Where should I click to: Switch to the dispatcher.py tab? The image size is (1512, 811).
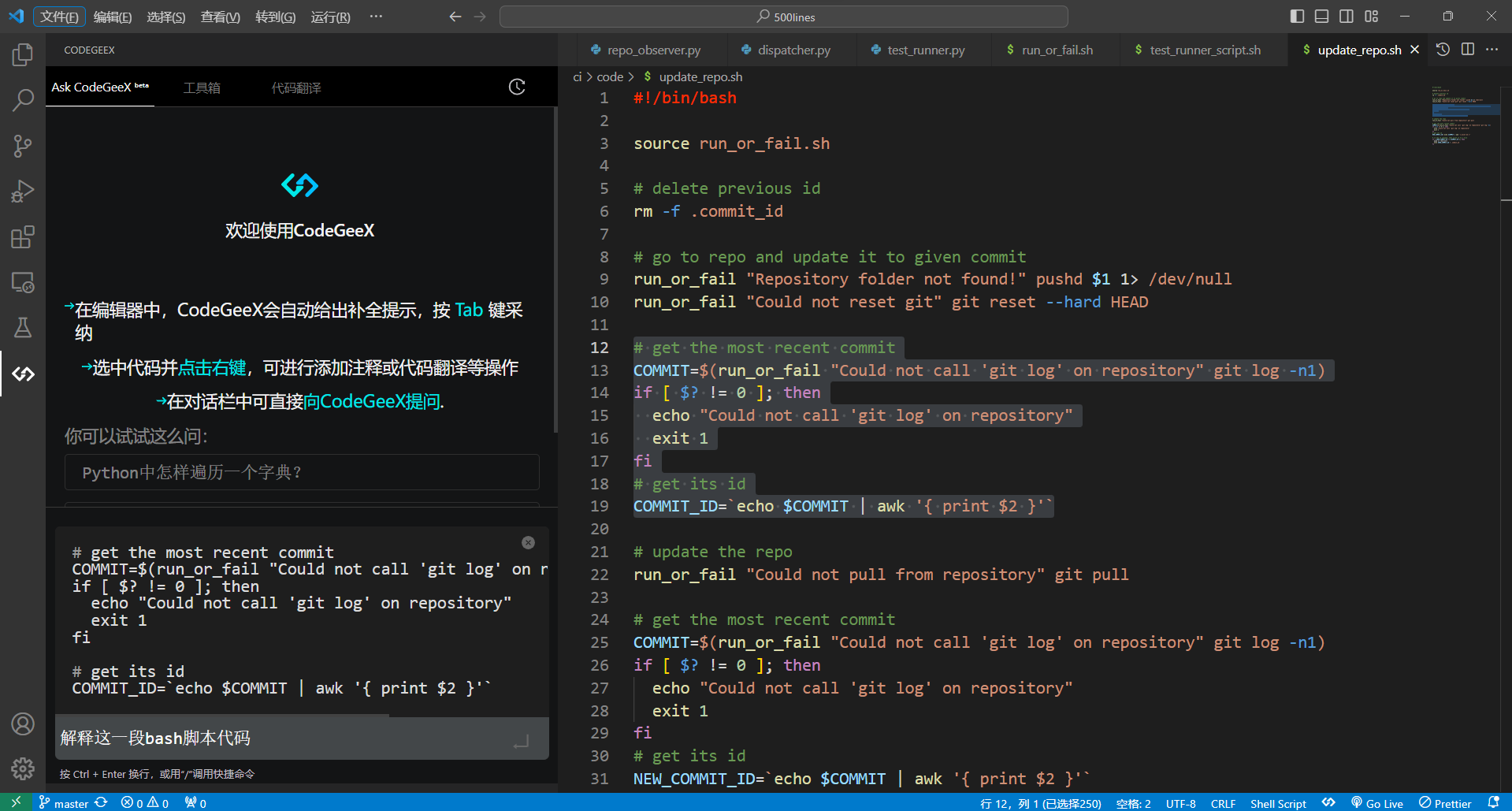[x=793, y=50]
